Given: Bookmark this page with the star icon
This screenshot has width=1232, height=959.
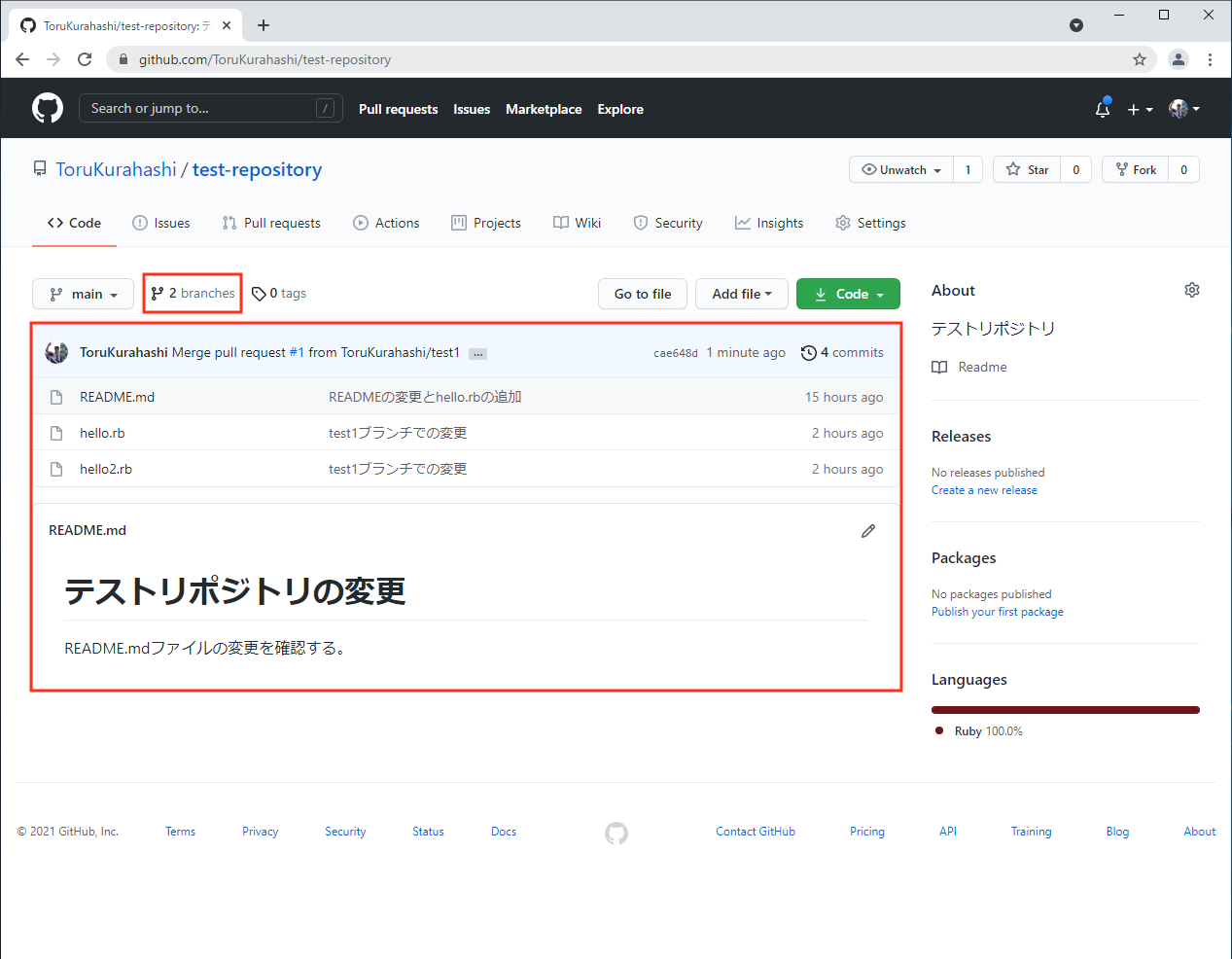Looking at the screenshot, I should pos(1140,59).
